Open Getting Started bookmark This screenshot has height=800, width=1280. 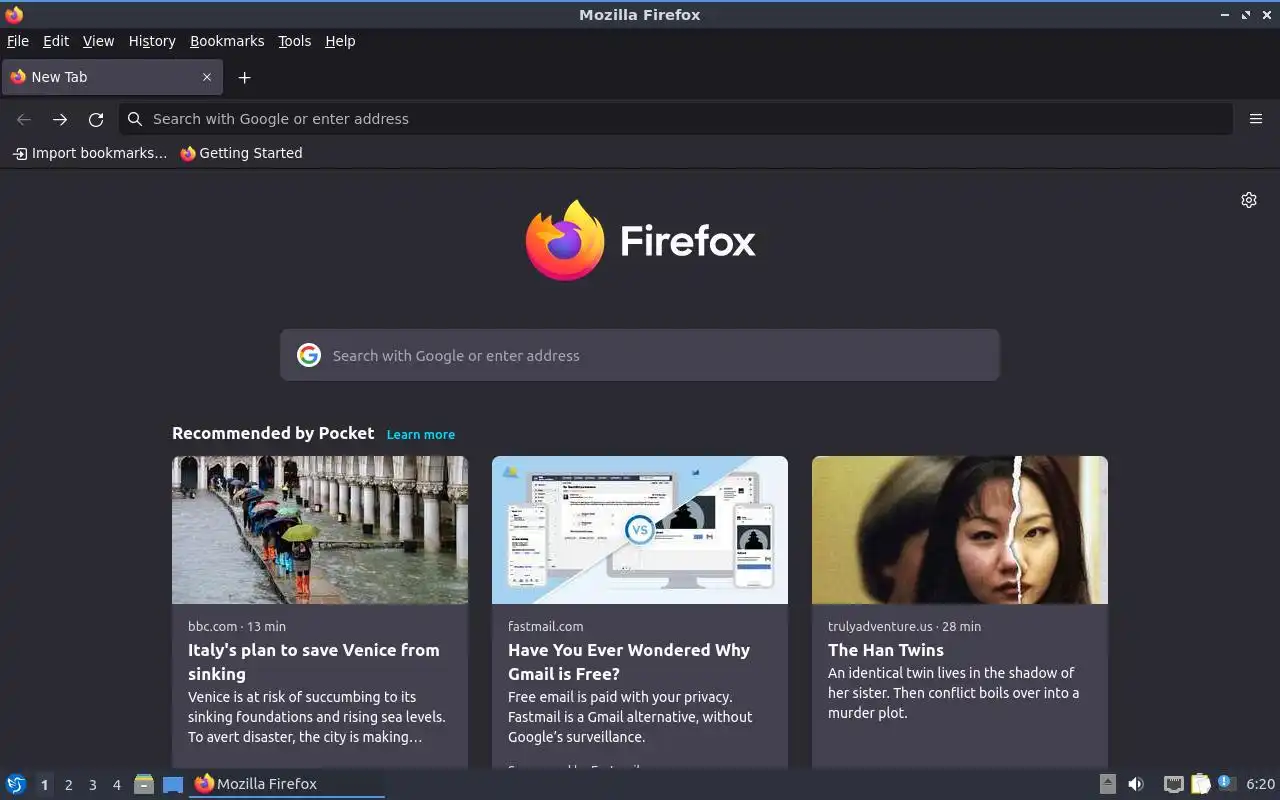point(241,153)
